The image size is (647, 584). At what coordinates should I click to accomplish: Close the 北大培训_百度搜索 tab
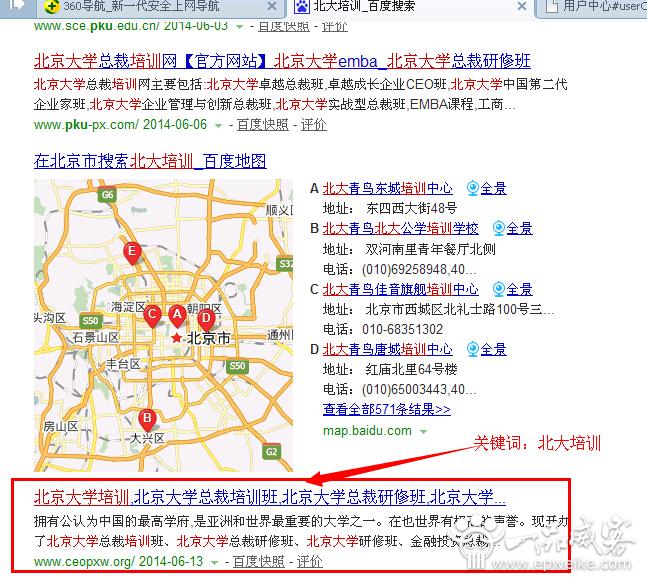click(x=522, y=6)
